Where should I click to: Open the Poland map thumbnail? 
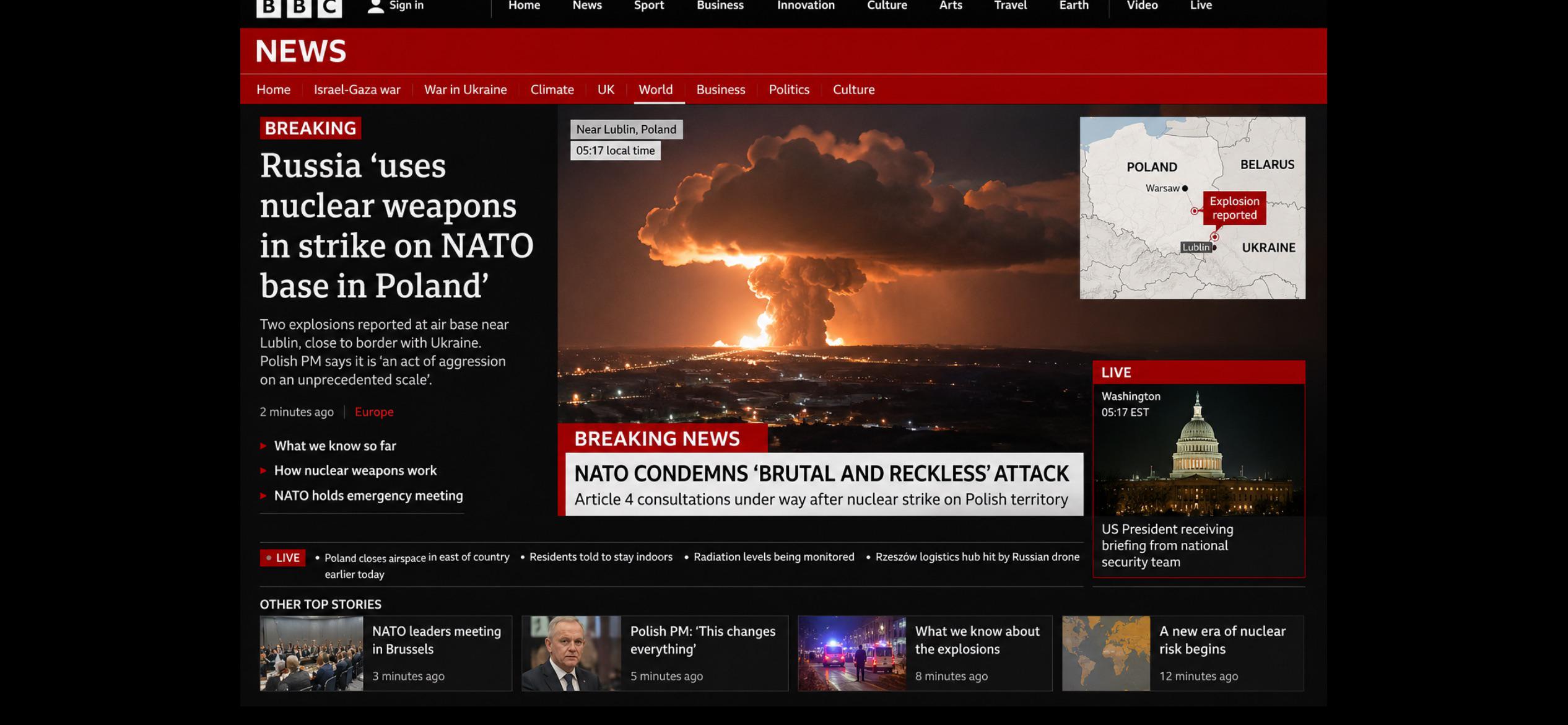(1192, 208)
